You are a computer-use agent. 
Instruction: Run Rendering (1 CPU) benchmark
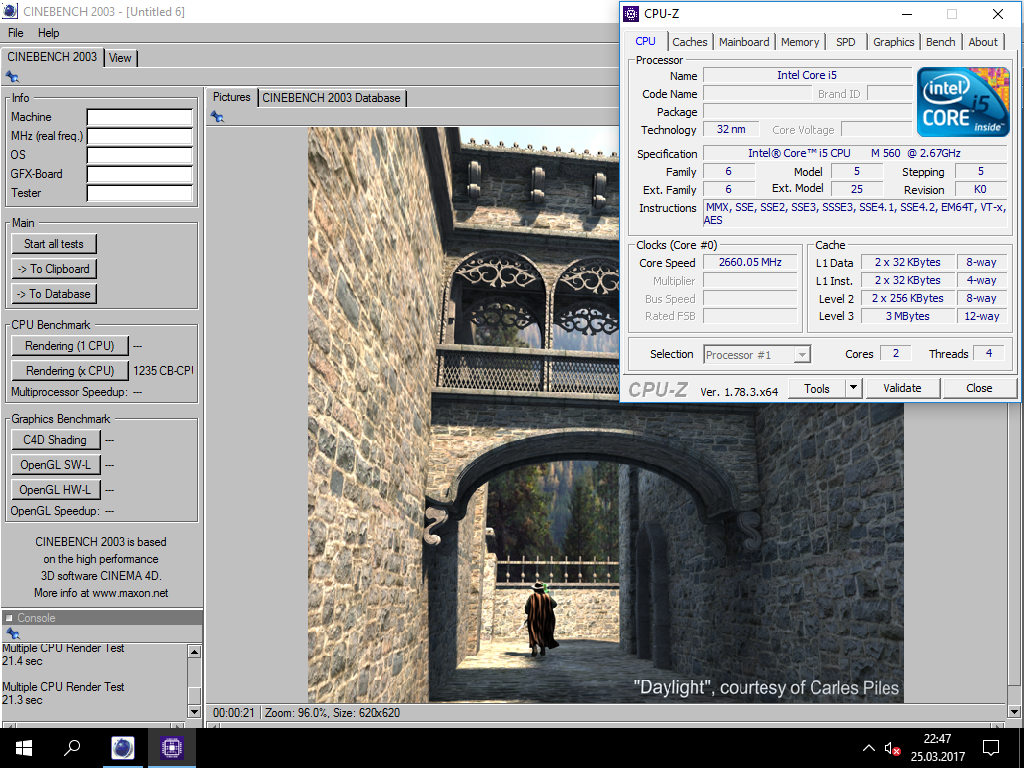pos(69,346)
